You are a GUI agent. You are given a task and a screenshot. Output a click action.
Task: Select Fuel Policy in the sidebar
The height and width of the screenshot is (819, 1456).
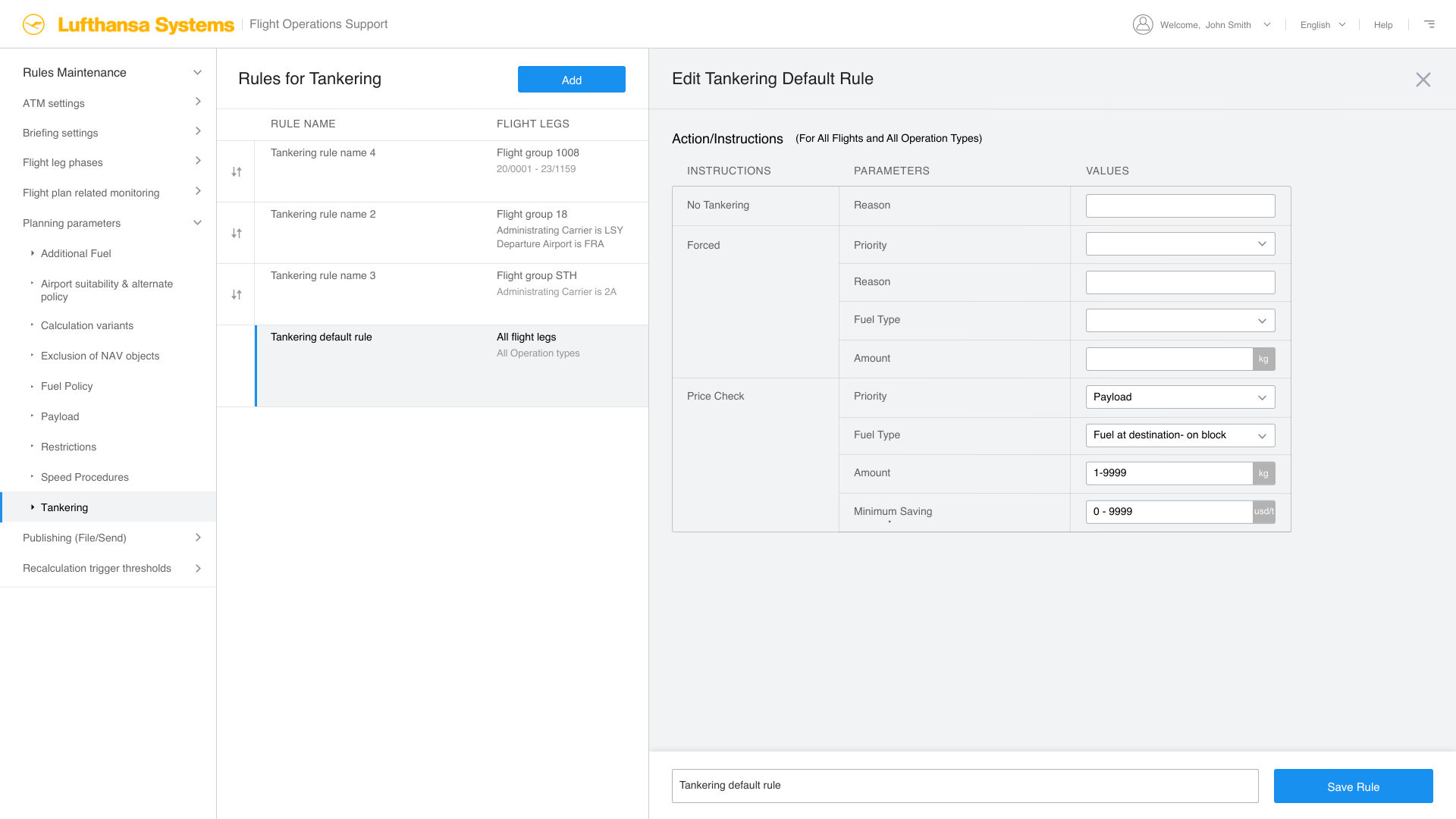tap(67, 386)
